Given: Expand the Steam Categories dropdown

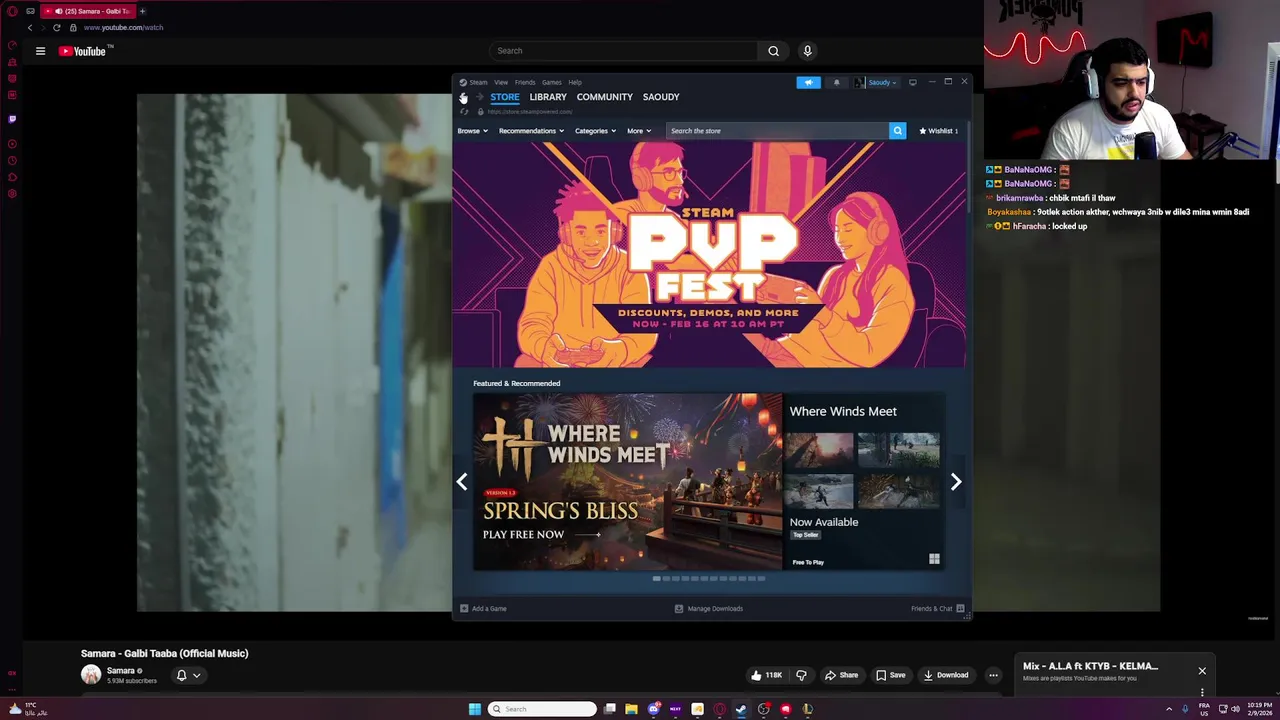Looking at the screenshot, I should pyautogui.click(x=596, y=131).
